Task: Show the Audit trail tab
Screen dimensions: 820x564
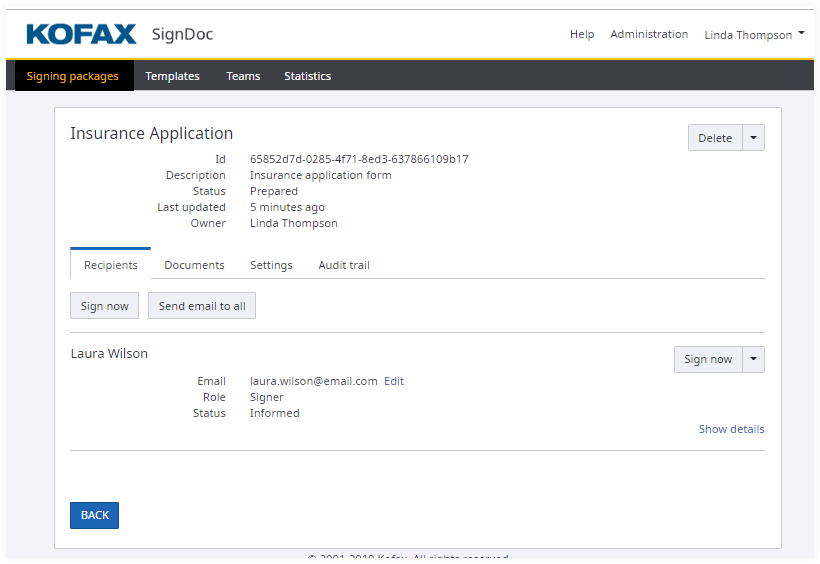Action: (x=344, y=265)
